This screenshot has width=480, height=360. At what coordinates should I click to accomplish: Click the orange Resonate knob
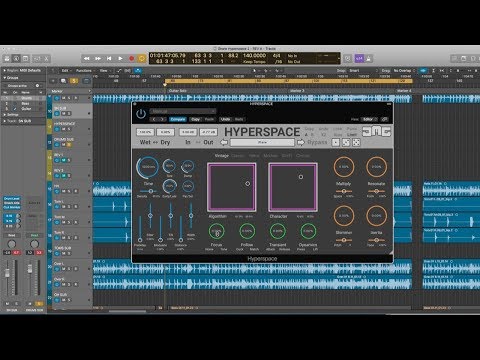pos(376,167)
